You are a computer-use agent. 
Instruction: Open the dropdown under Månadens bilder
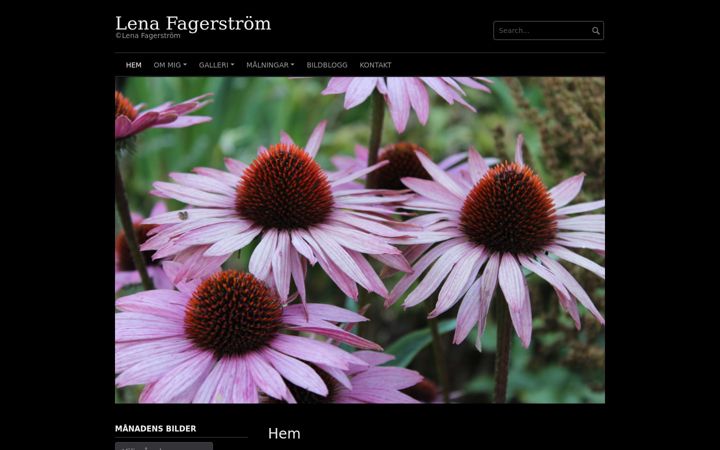point(164,446)
